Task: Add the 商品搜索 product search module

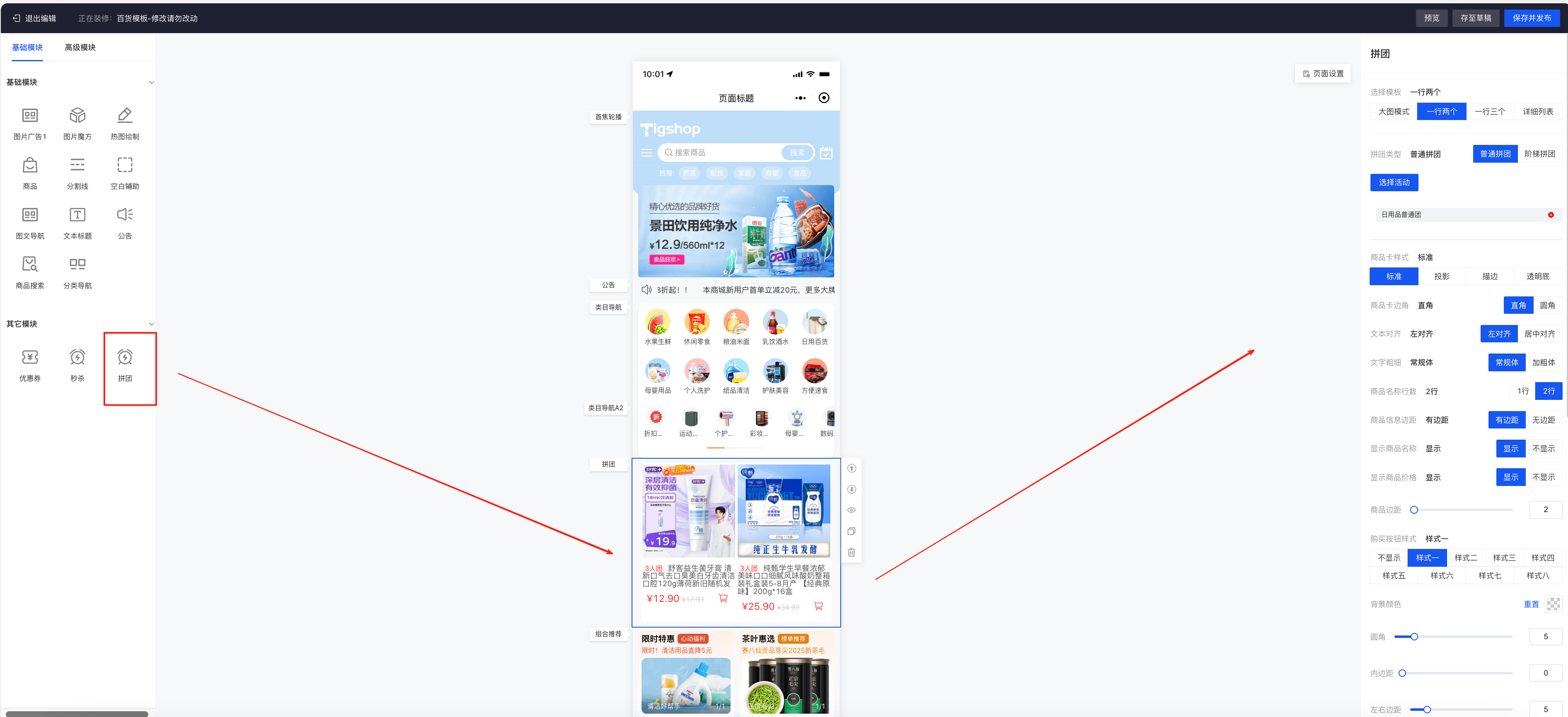Action: coord(30,271)
